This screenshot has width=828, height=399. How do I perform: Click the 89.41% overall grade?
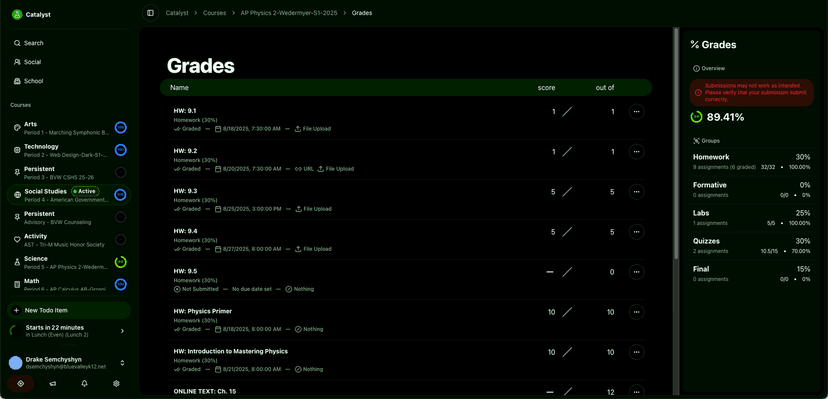coord(725,117)
